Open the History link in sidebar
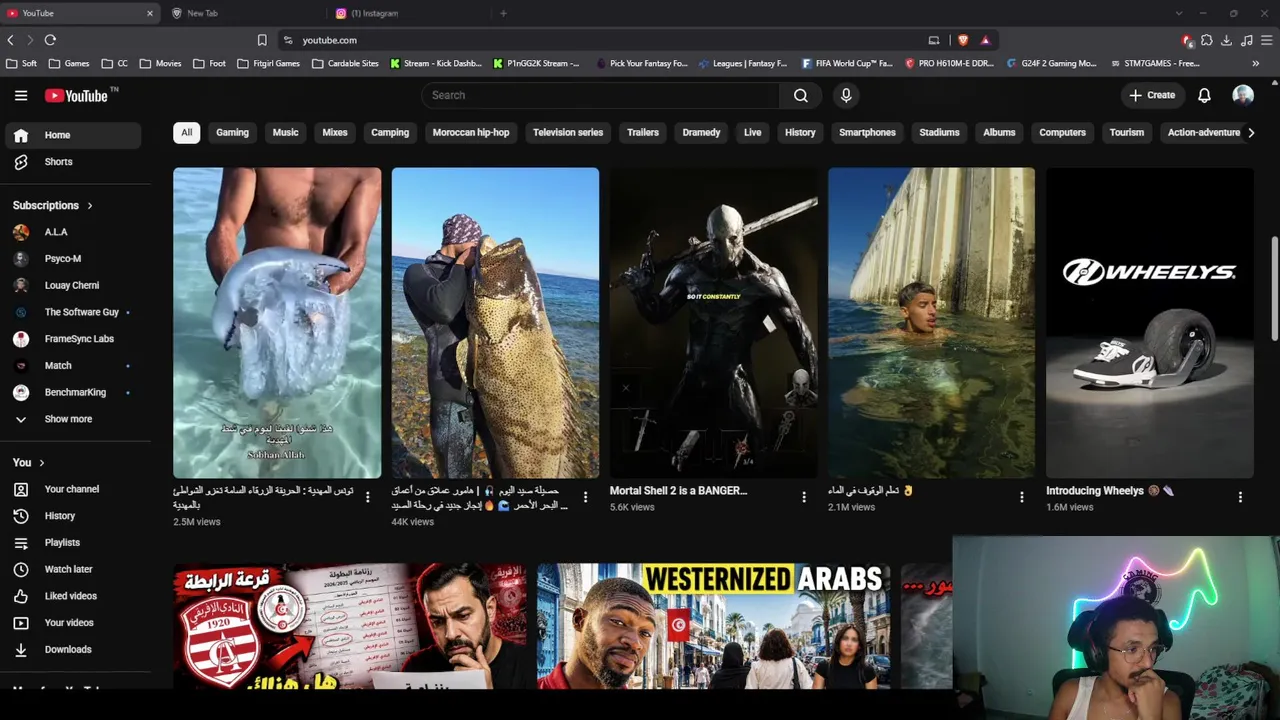The height and width of the screenshot is (720, 1280). click(x=72, y=516)
